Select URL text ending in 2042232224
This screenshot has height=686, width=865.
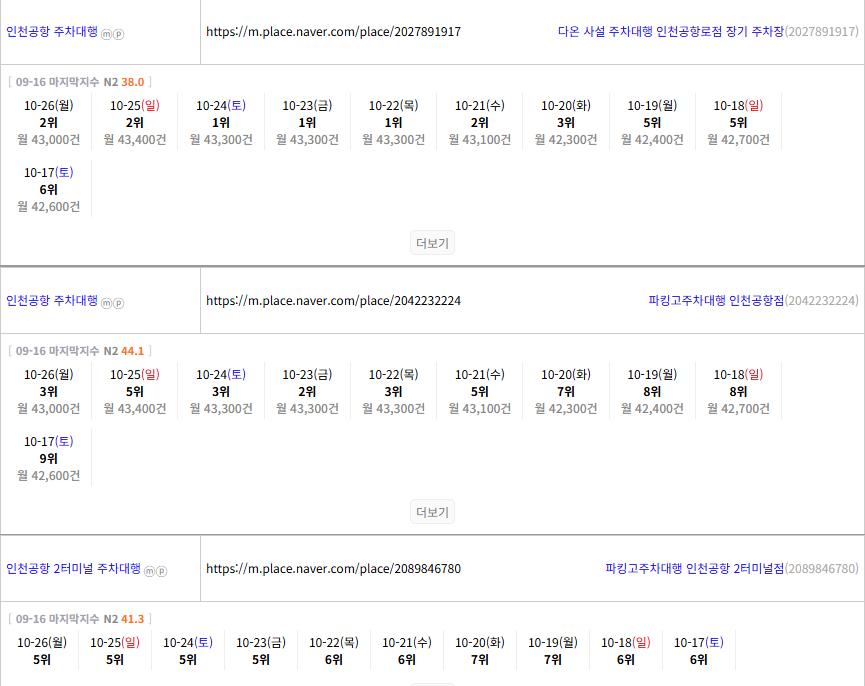333,301
